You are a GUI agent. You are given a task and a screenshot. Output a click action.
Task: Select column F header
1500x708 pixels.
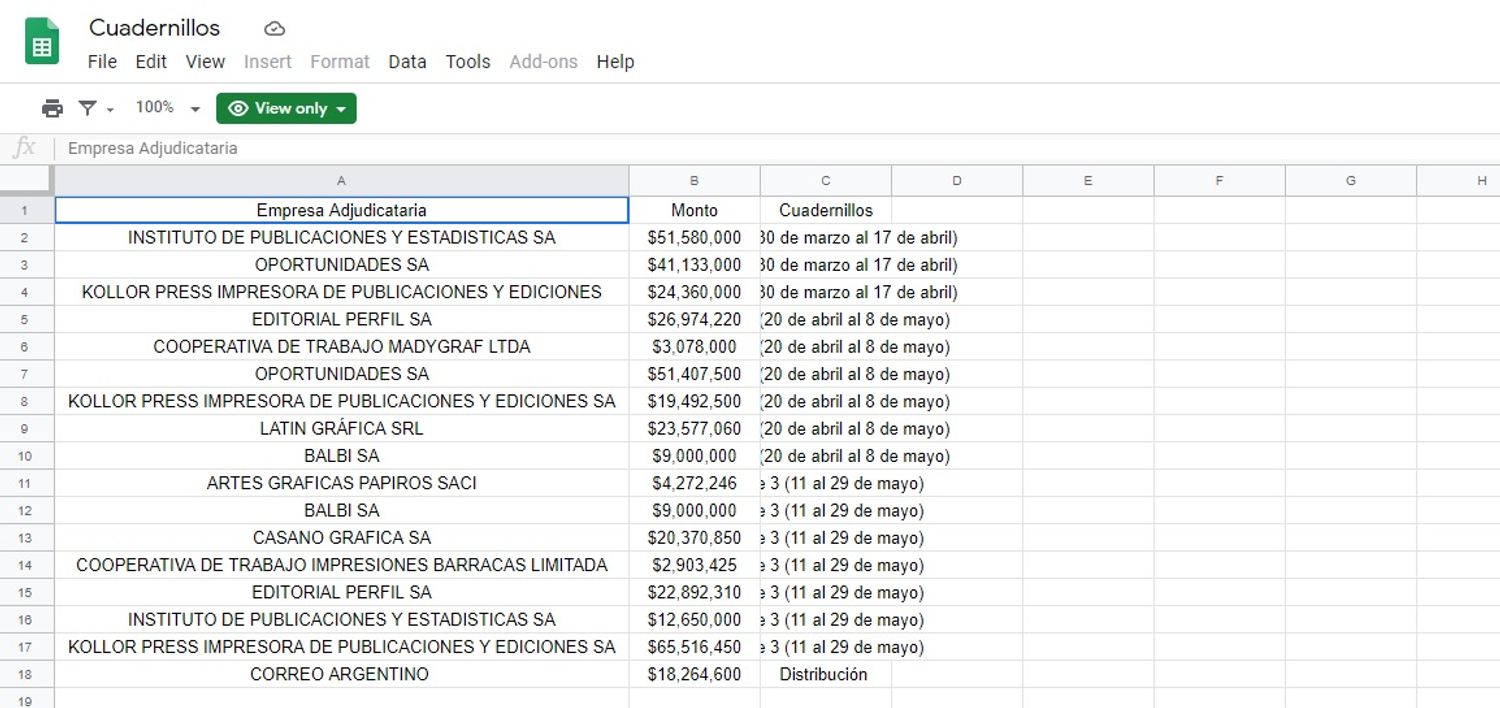coord(1220,181)
